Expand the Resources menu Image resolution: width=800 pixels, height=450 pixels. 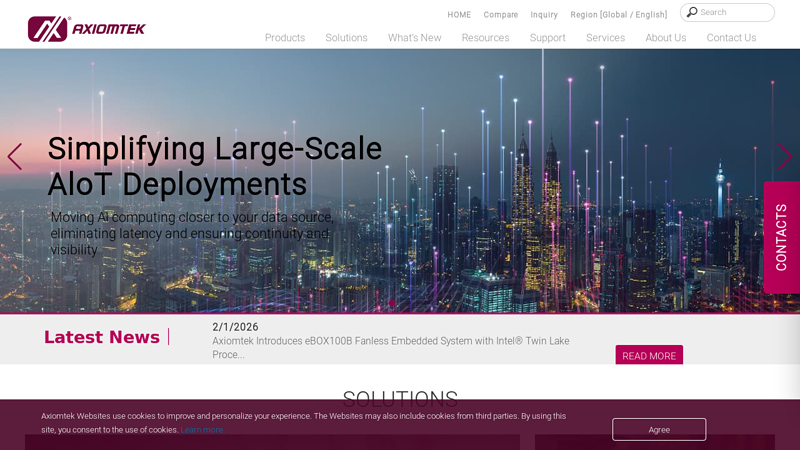[485, 38]
